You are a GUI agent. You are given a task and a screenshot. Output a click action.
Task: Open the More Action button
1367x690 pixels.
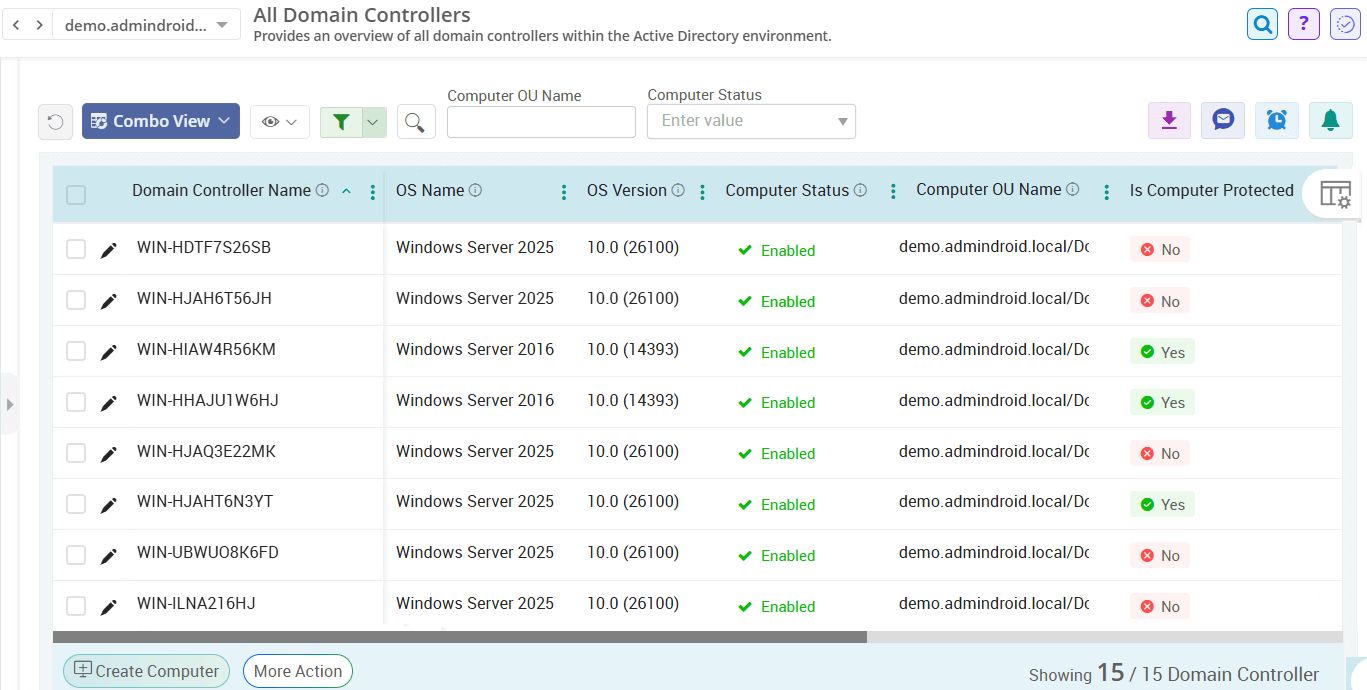(x=297, y=671)
